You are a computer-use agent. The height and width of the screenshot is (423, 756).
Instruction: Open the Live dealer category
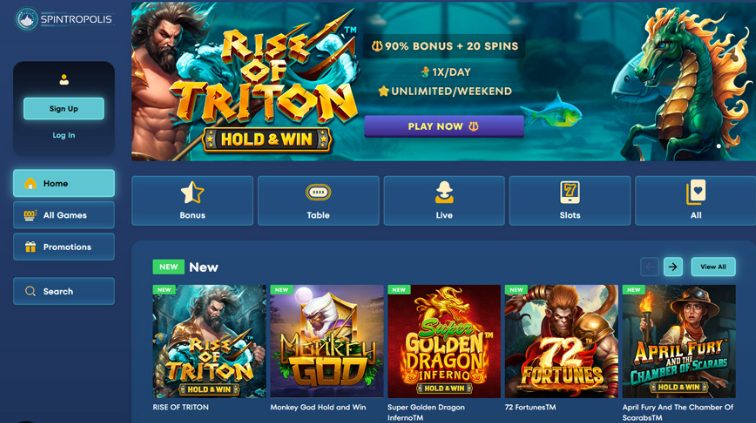pyautogui.click(x=444, y=201)
